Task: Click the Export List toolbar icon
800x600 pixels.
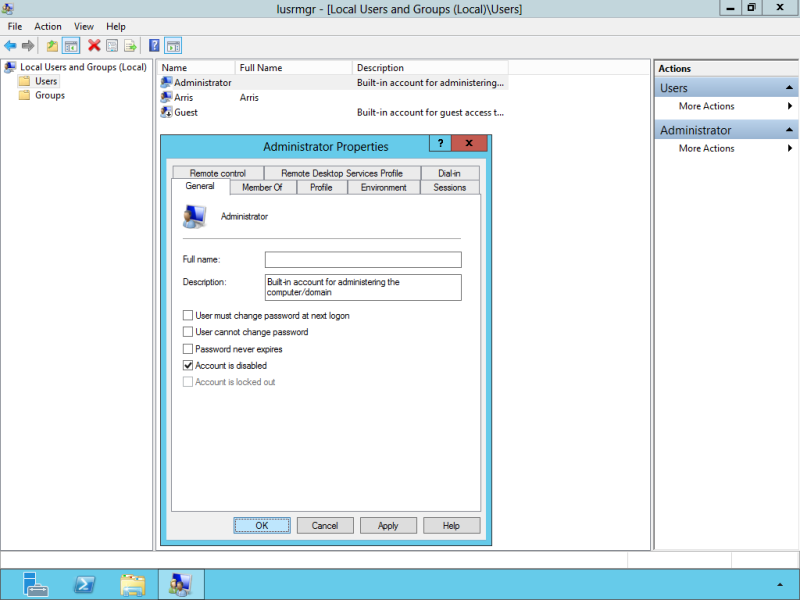Action: pyautogui.click(x=131, y=46)
